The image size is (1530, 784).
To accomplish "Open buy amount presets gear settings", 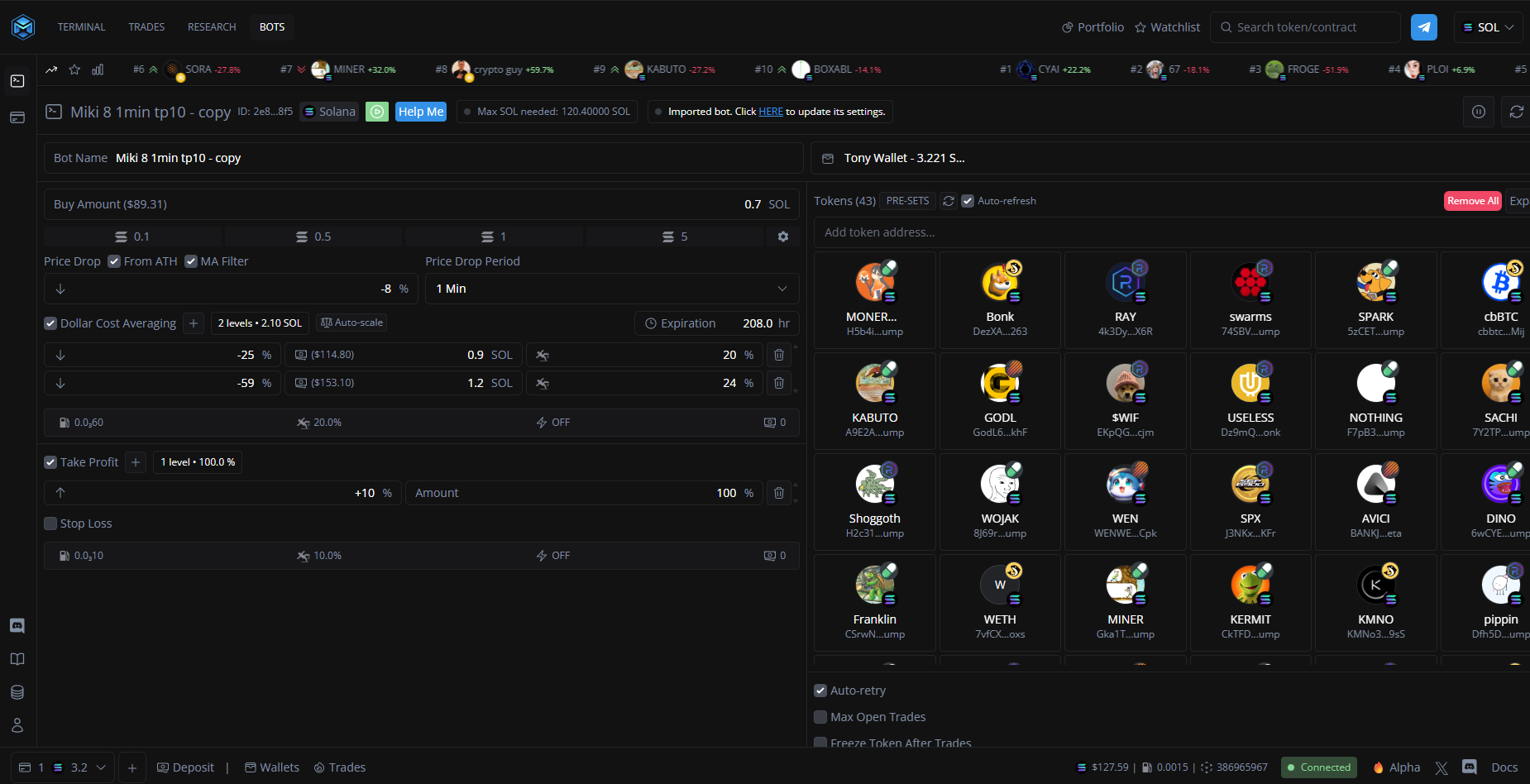I will 782,237.
